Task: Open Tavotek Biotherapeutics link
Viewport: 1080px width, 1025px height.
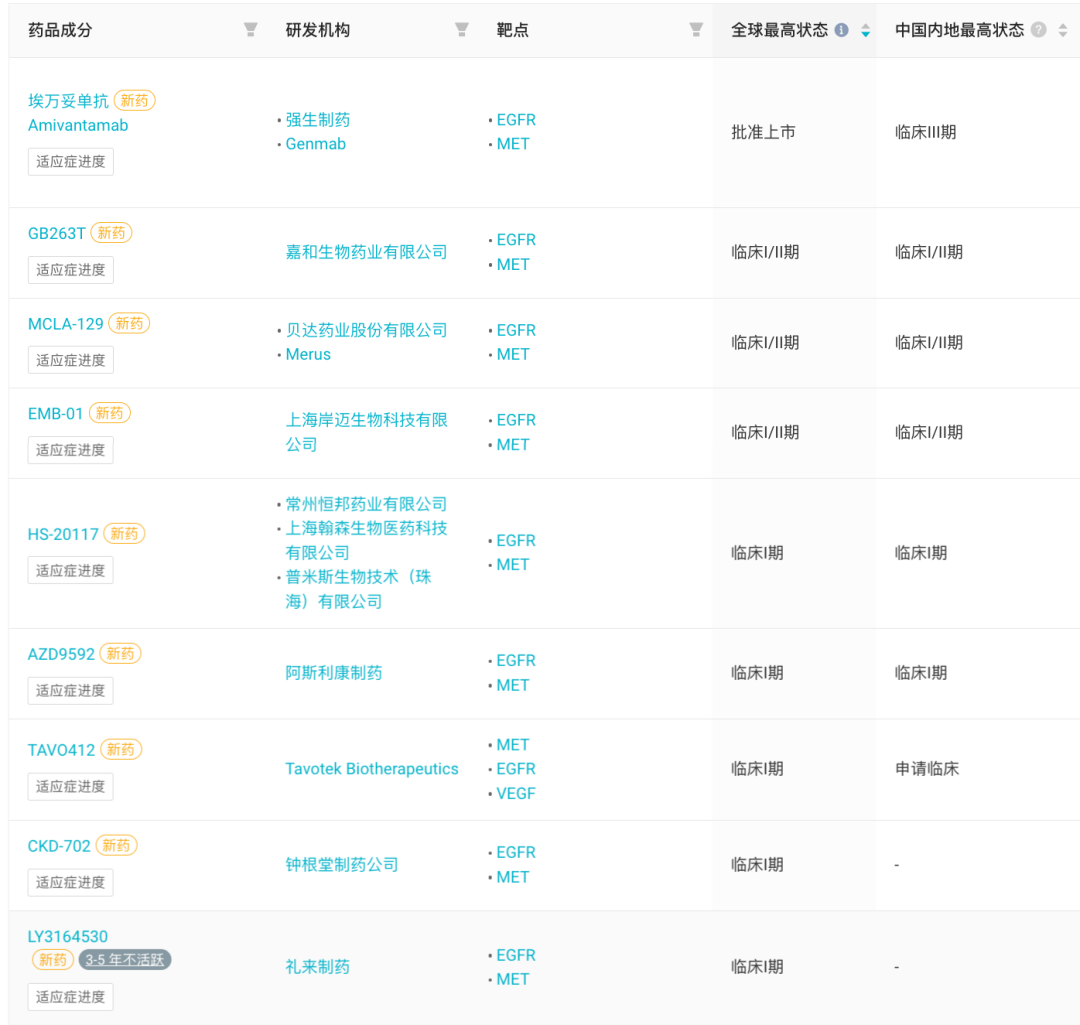Action: click(372, 769)
